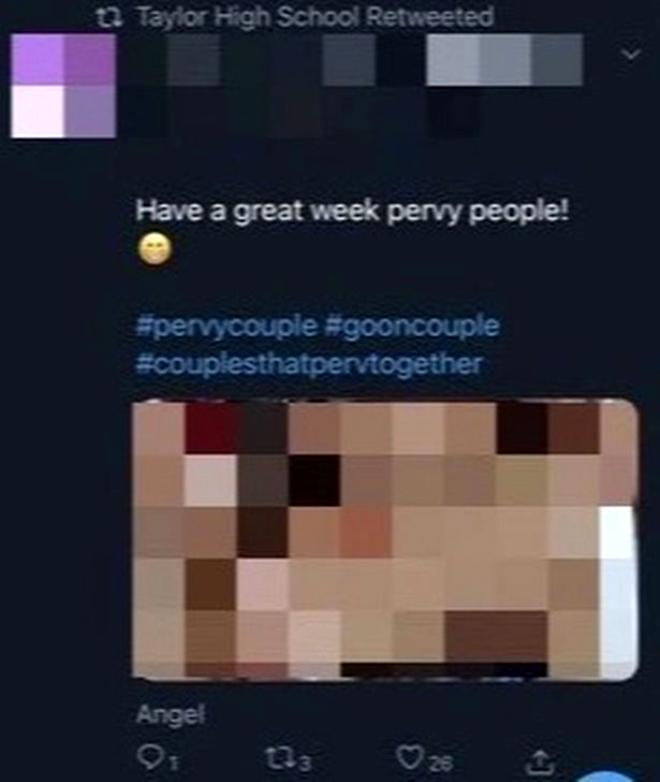Viewport: 660px width, 782px height.
Task: Open the #gooncouple hashtag
Action: [x=412, y=326]
